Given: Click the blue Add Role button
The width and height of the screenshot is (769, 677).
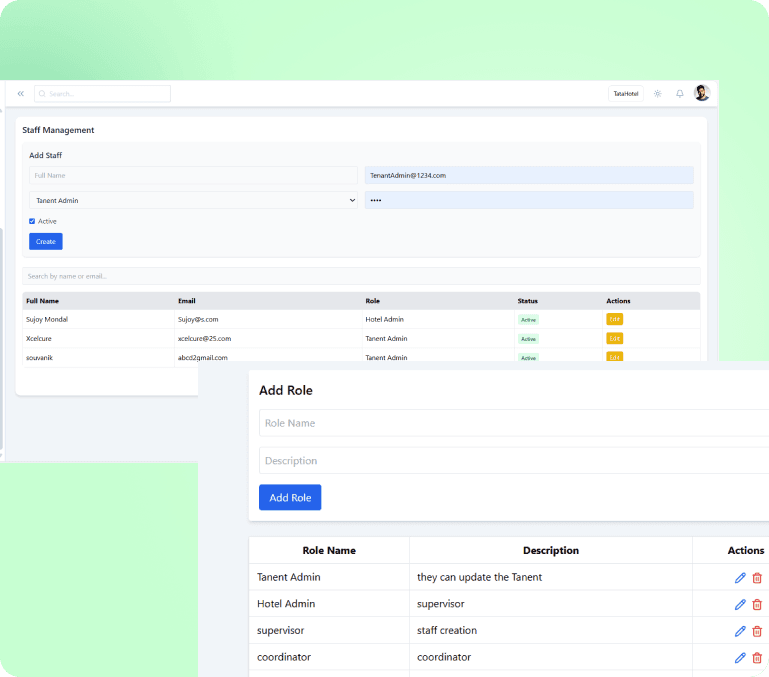Looking at the screenshot, I should [290, 497].
